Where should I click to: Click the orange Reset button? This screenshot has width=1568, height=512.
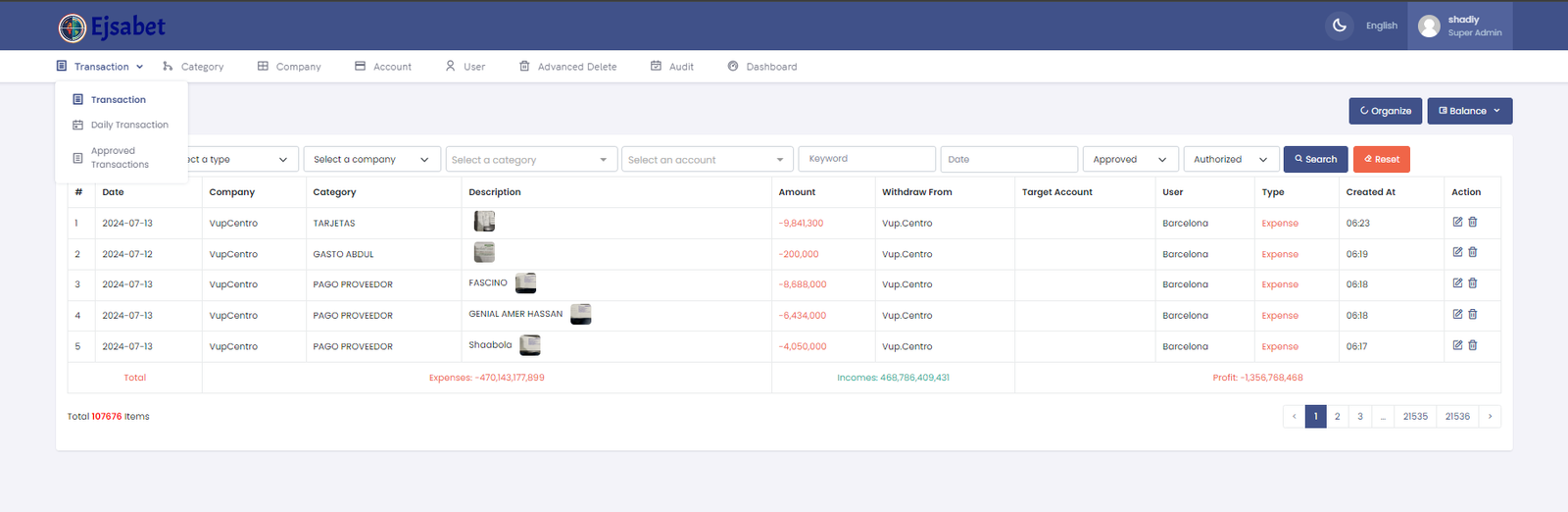click(x=1381, y=159)
